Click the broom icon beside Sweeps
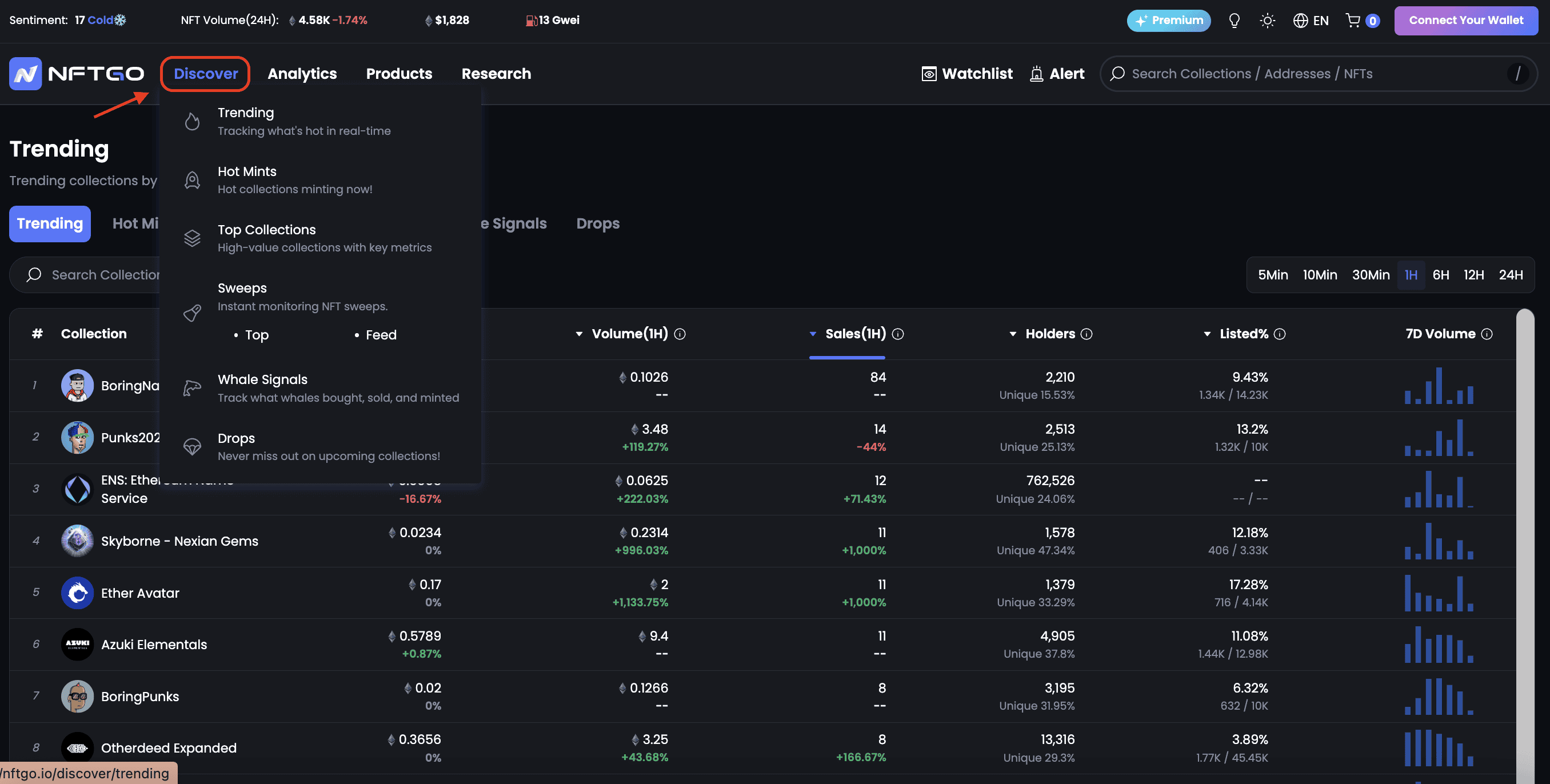Image resolution: width=1550 pixels, height=784 pixels. (x=192, y=313)
